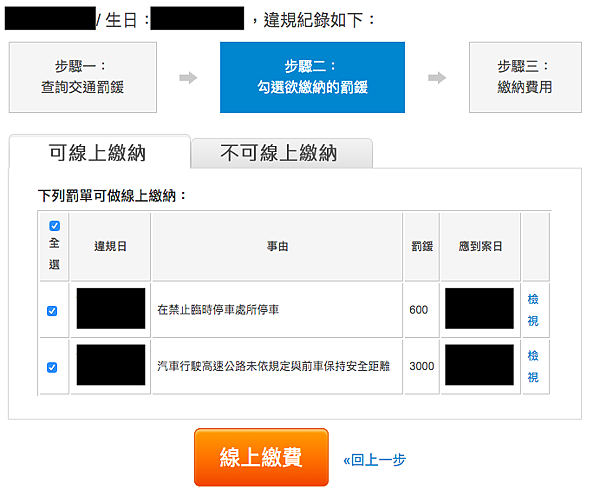Select the 在禁止臨時停車處停車 reason text
This screenshot has width=600, height=490.
tap(218, 310)
